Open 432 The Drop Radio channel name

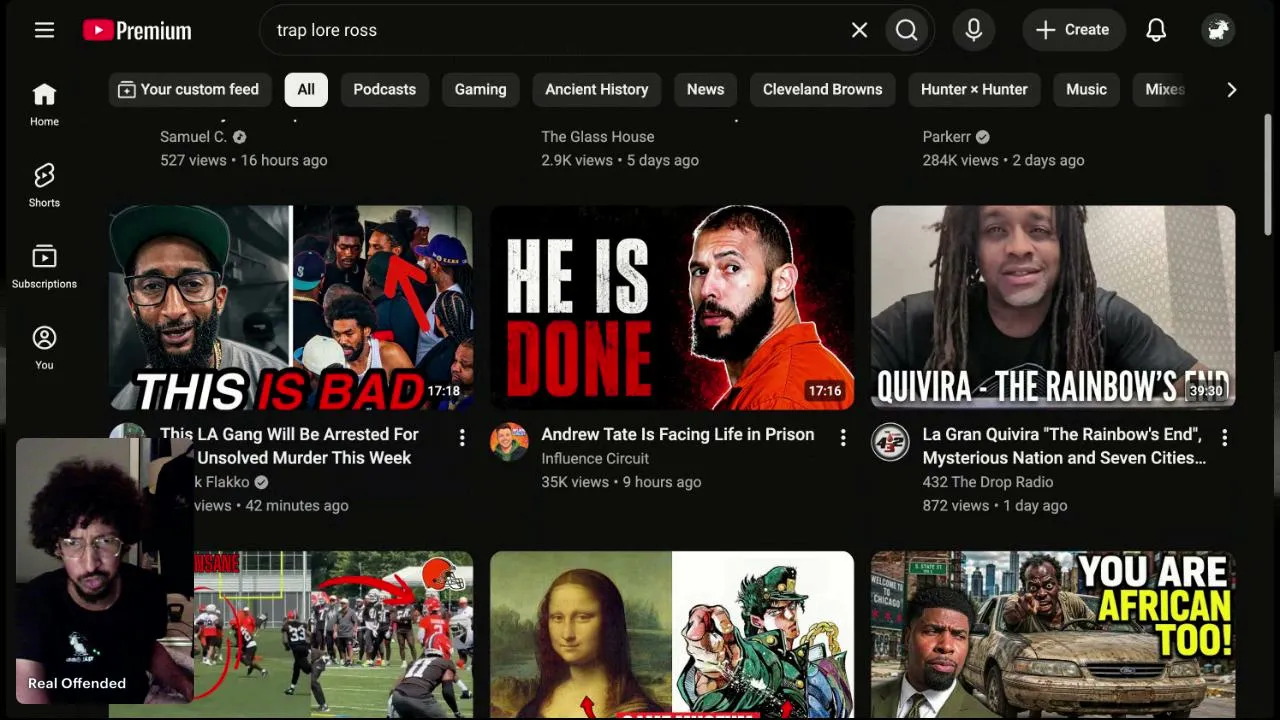pyautogui.click(x=987, y=482)
